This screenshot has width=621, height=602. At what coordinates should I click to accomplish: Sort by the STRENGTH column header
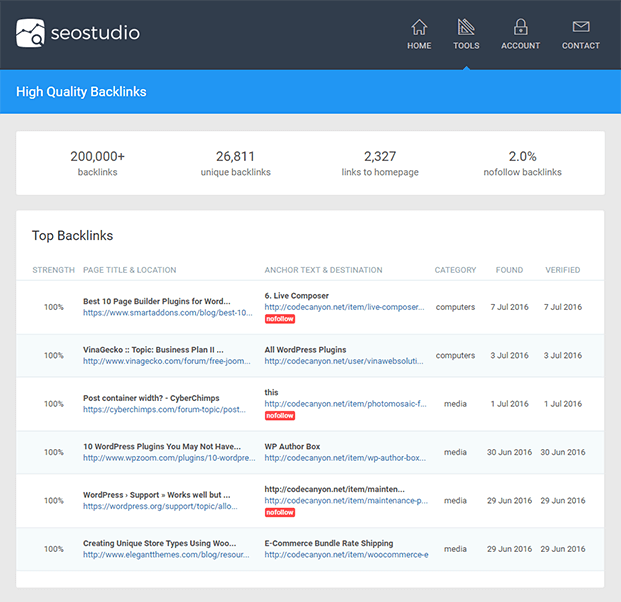click(x=53, y=270)
